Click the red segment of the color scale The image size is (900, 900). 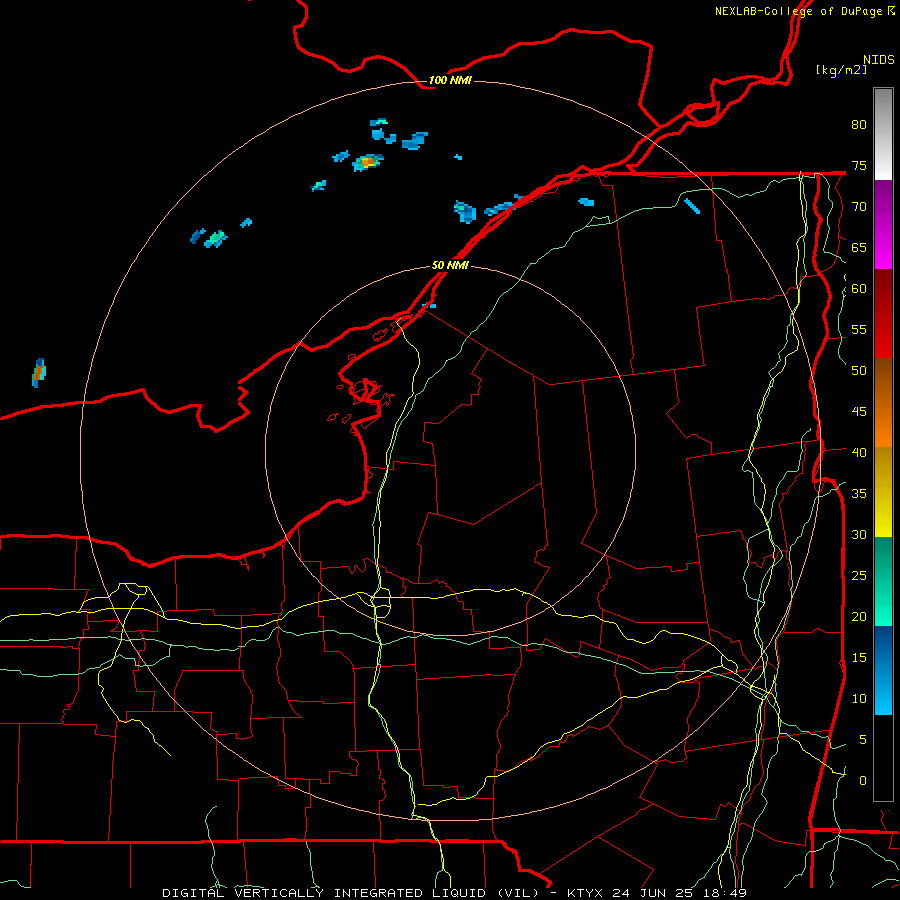(x=883, y=313)
